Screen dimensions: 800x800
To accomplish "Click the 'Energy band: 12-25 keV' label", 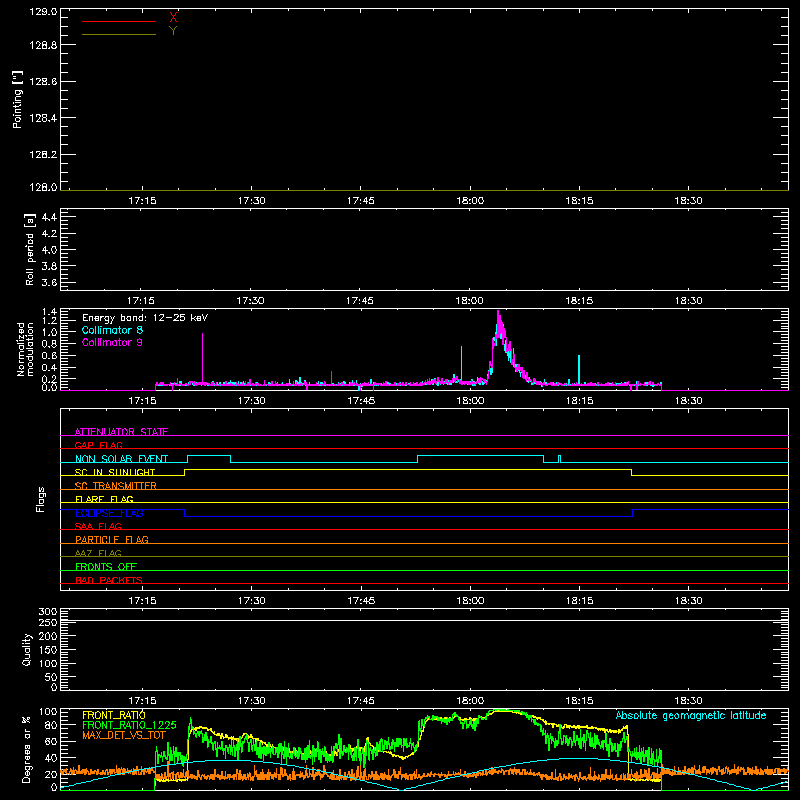I will point(145,318).
